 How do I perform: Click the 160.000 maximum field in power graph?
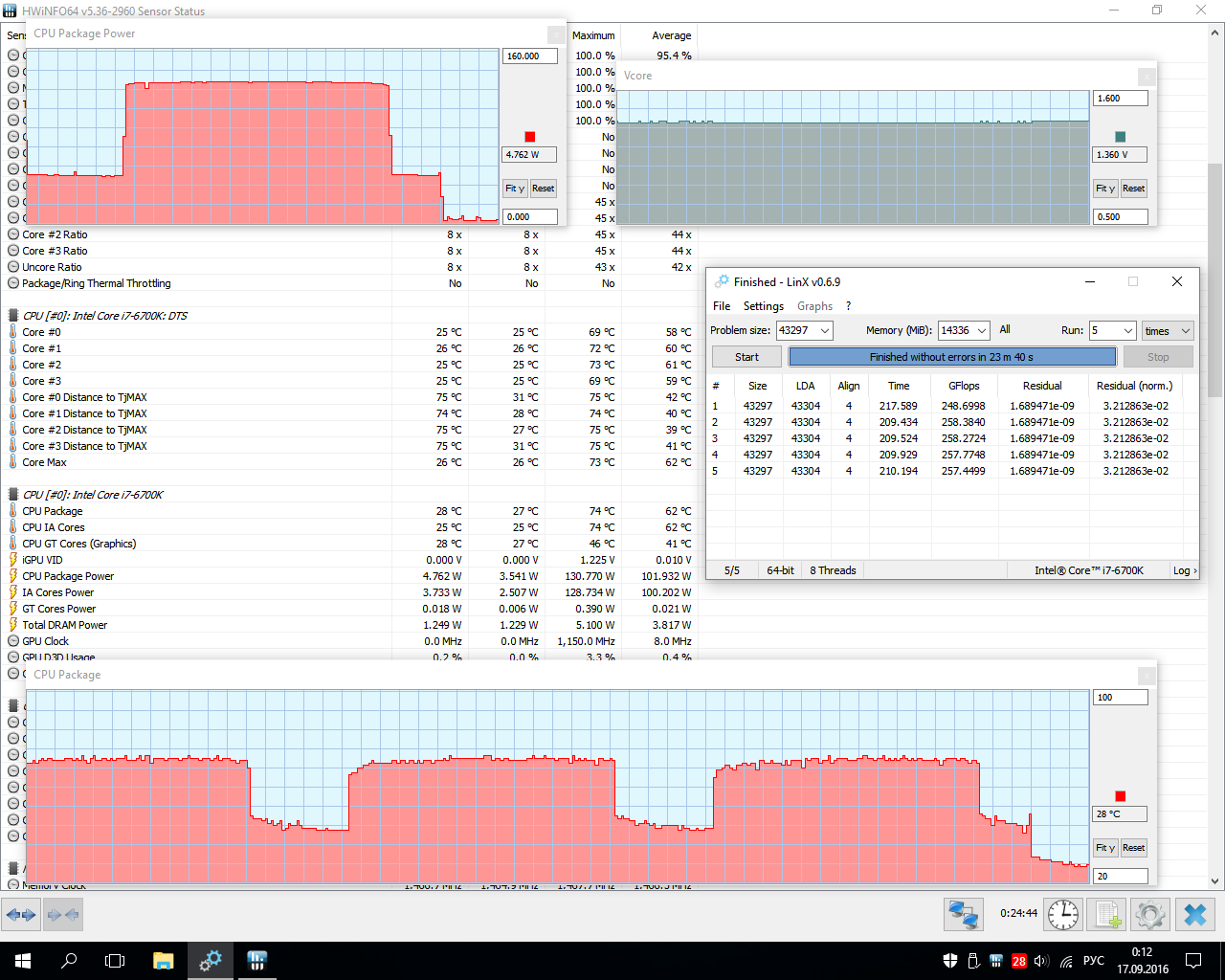[x=529, y=56]
